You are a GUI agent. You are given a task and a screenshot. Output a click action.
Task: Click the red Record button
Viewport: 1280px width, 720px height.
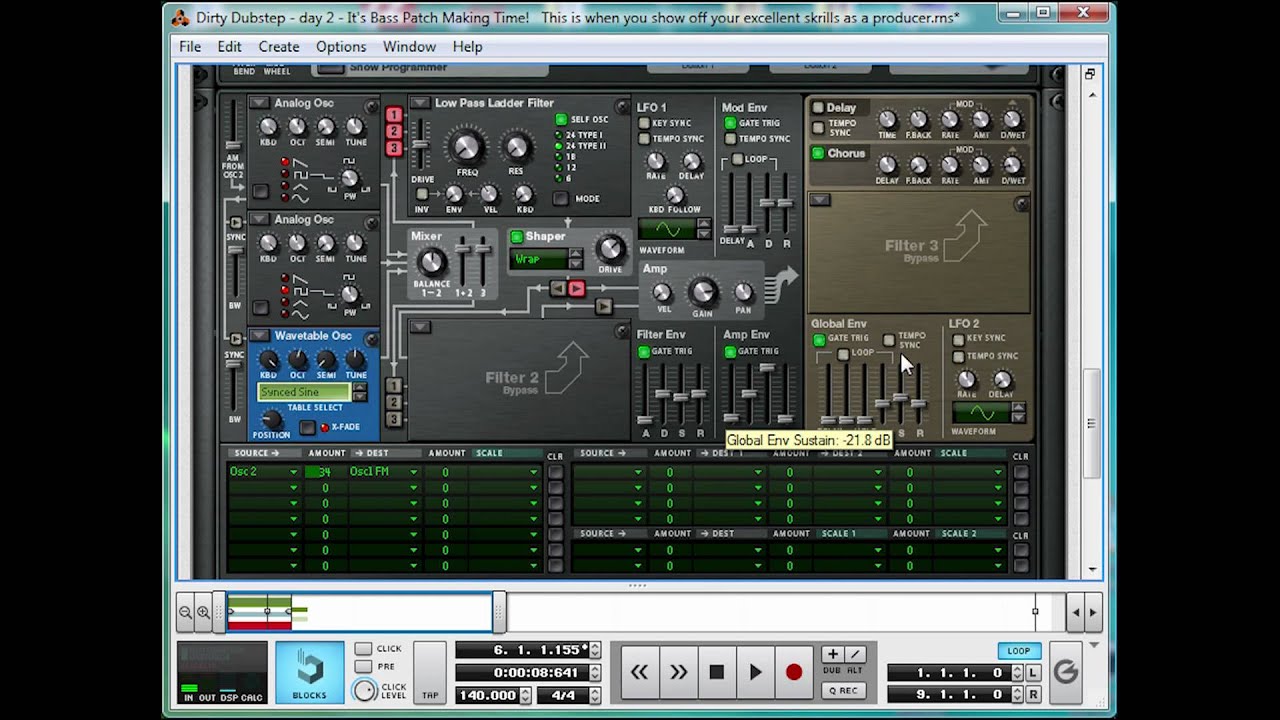(x=794, y=672)
